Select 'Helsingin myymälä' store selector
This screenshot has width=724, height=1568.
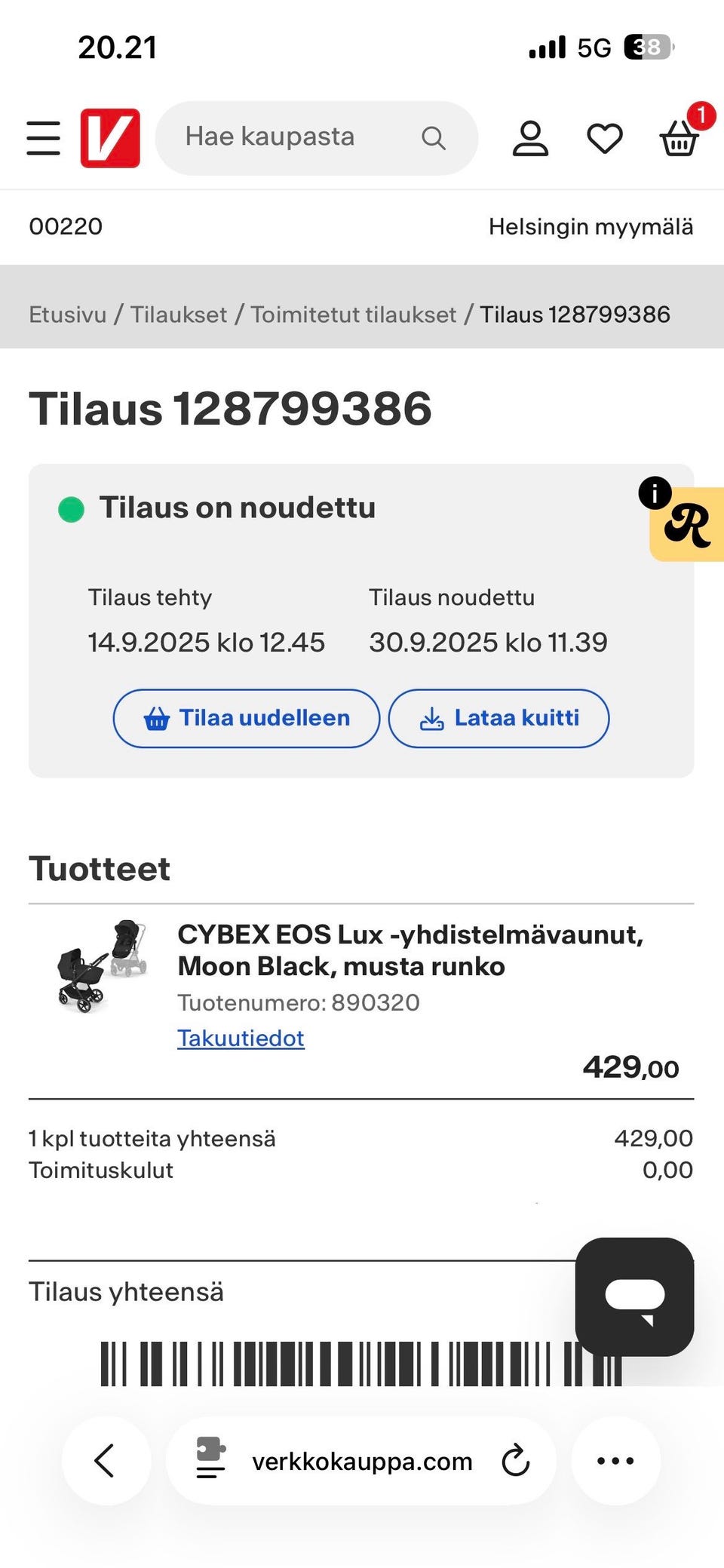click(x=591, y=226)
